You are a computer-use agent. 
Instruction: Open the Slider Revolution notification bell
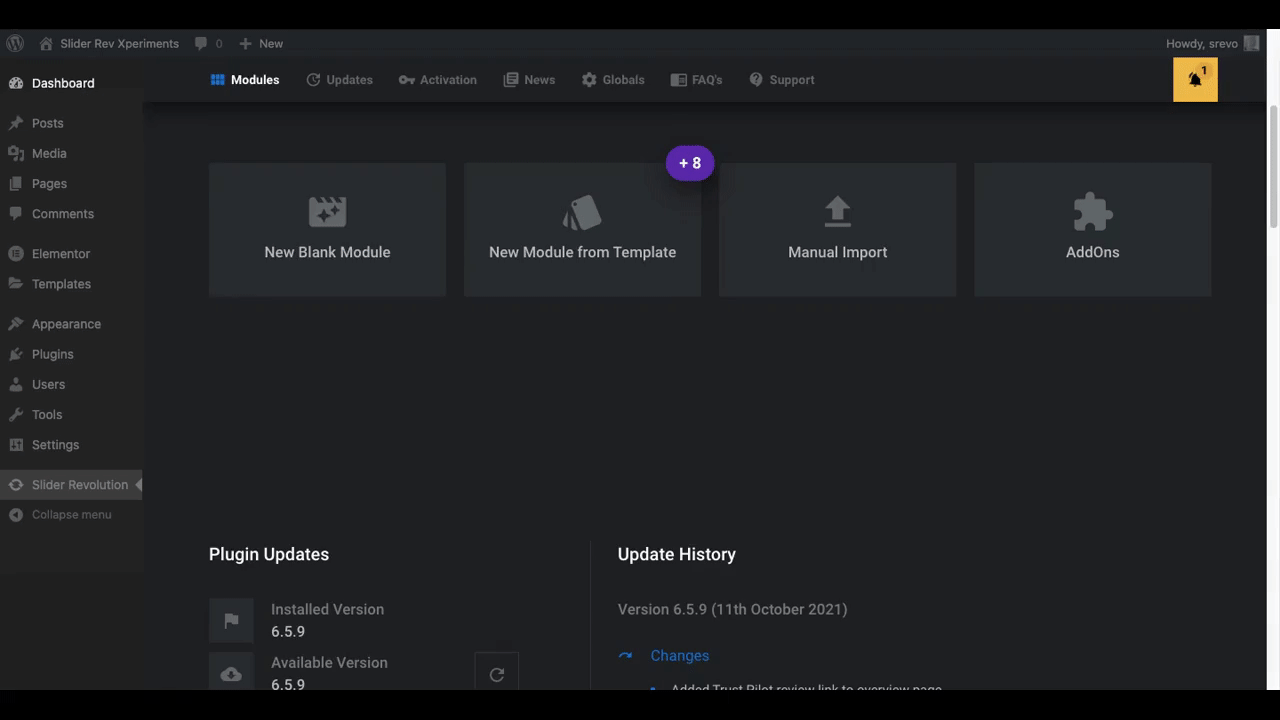coord(1195,79)
